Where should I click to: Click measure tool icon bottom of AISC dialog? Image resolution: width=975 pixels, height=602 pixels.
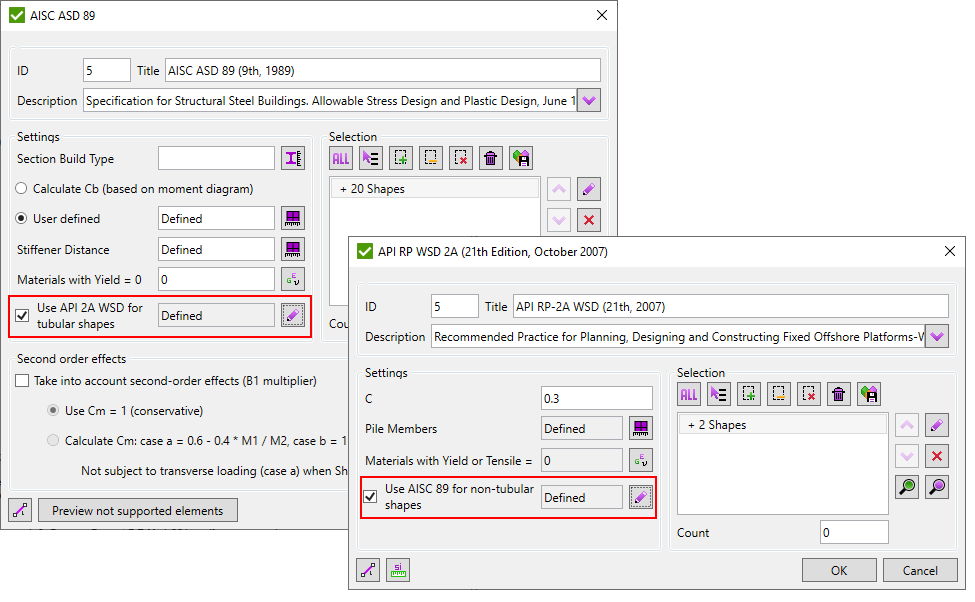pos(20,510)
